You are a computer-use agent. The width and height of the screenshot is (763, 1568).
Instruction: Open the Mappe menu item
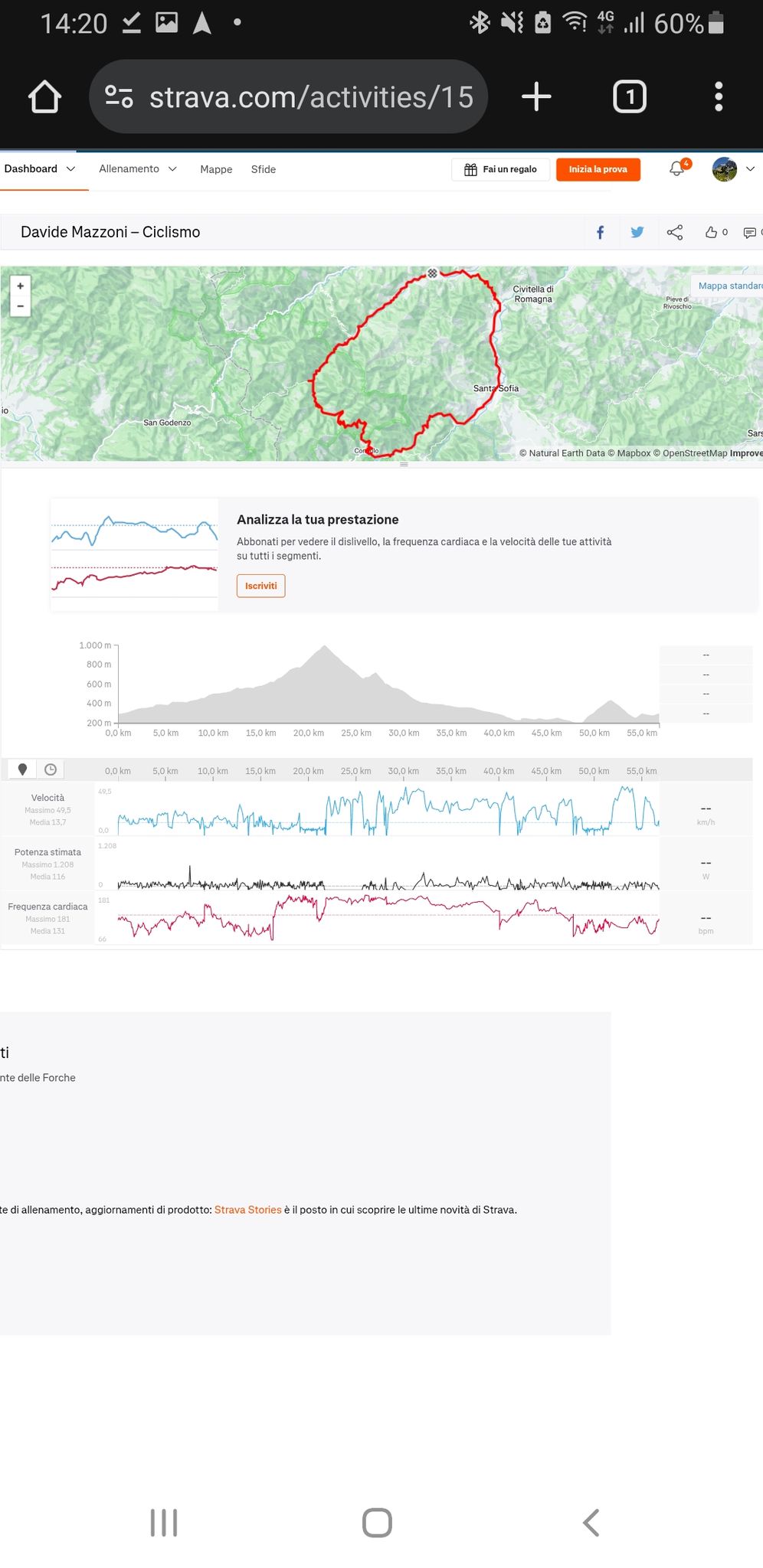pos(216,169)
